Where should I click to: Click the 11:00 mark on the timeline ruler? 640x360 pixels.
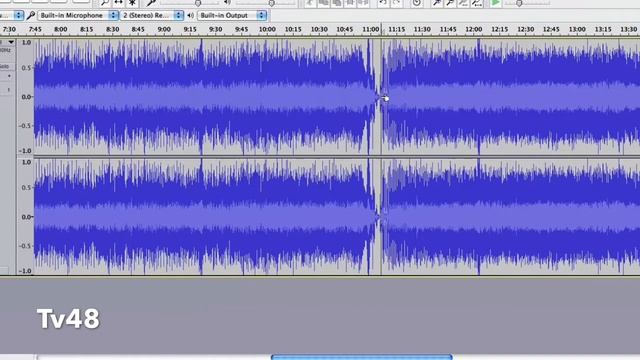tap(370, 29)
